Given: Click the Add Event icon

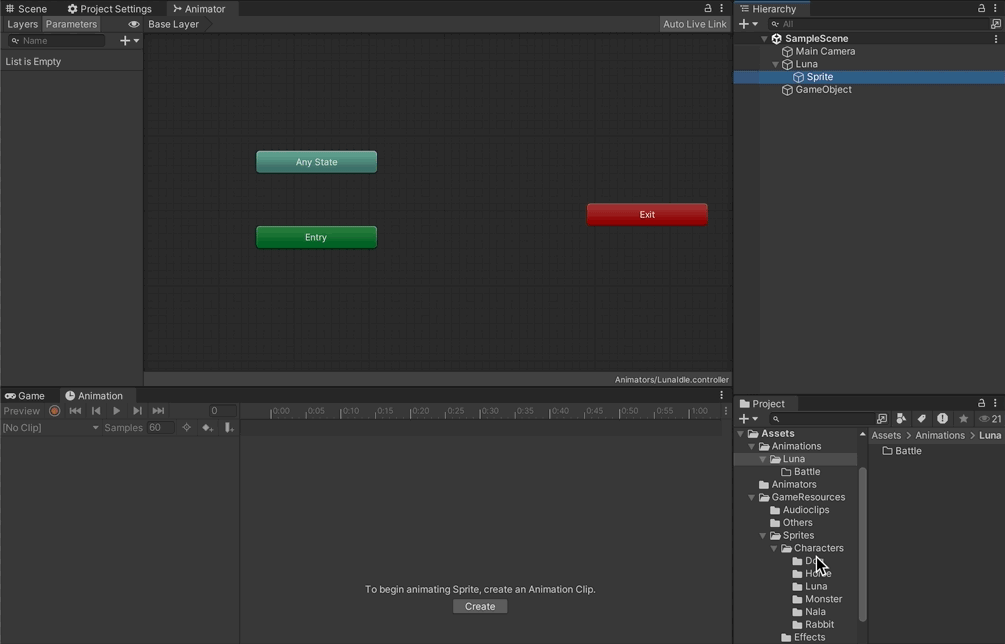Looking at the screenshot, I should coord(229,427).
